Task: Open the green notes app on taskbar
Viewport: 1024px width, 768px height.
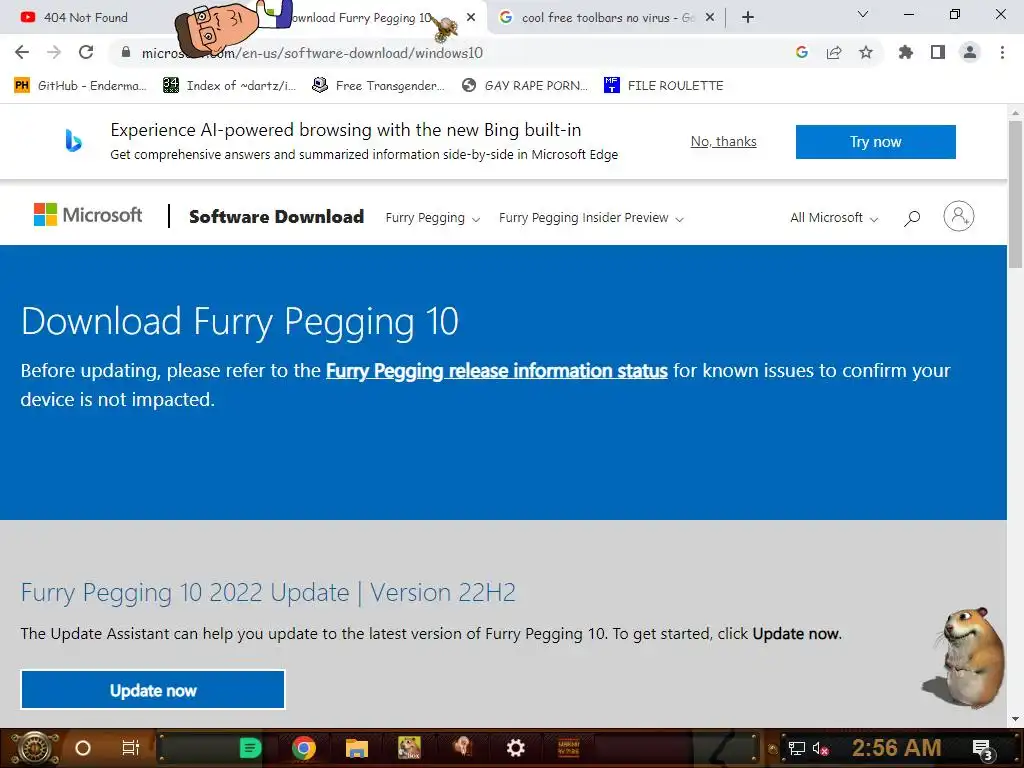Action: 250,748
